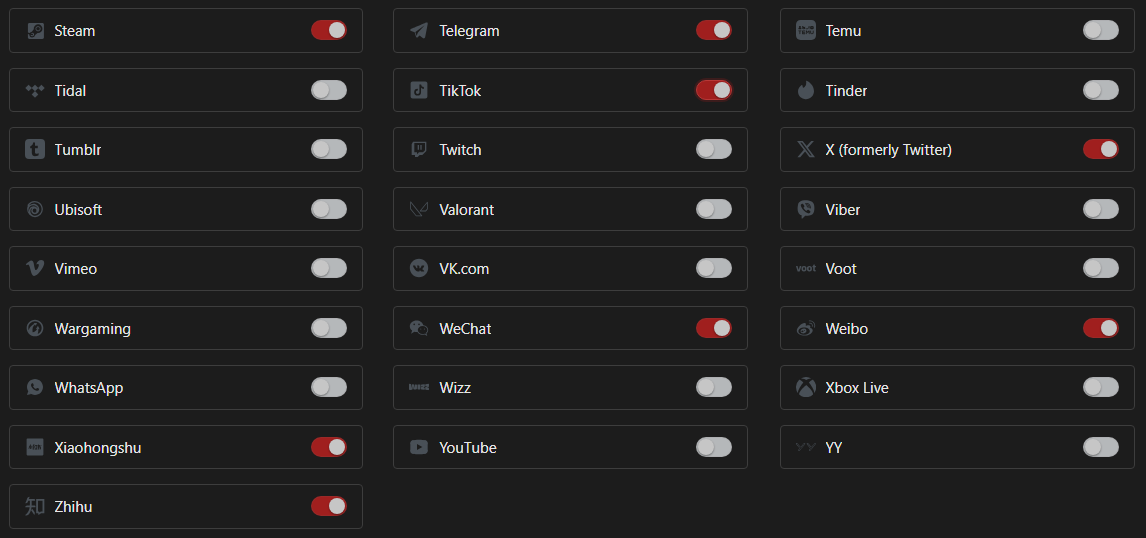Click the Telegram paper plane icon
The height and width of the screenshot is (538, 1146).
pos(419,31)
